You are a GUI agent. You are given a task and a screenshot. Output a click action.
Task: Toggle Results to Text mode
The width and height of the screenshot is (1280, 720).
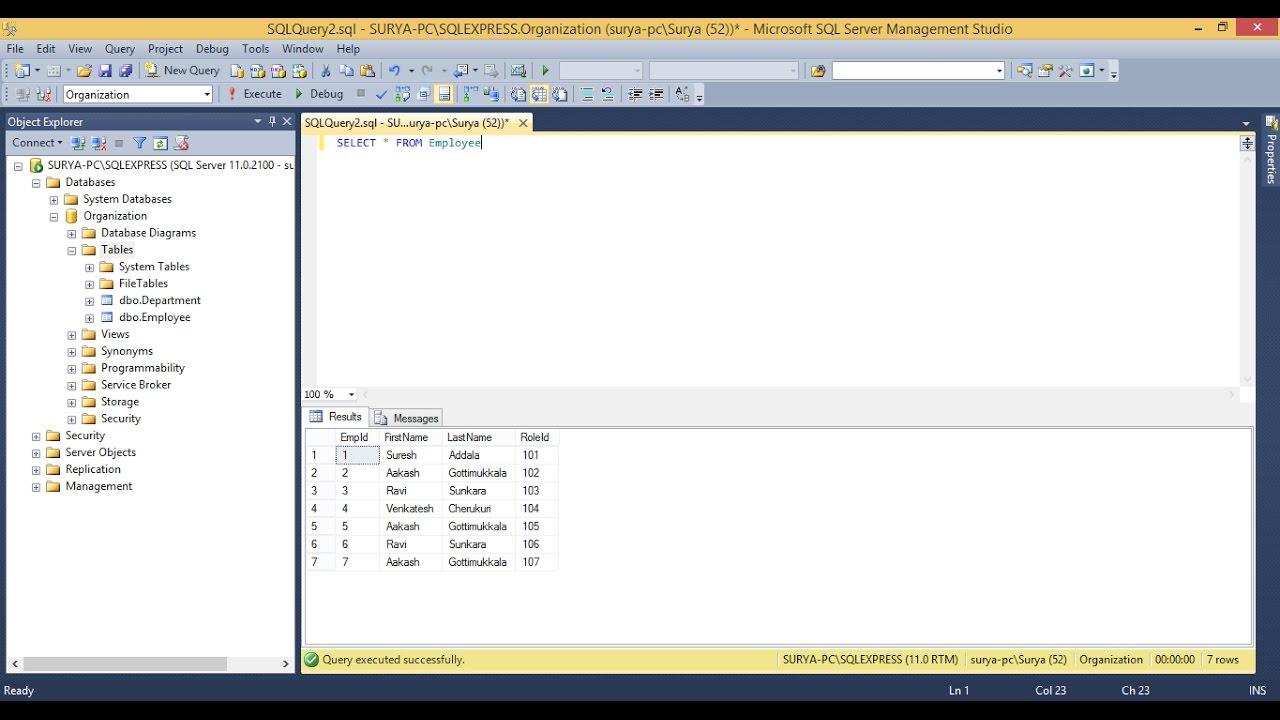tap(518, 94)
